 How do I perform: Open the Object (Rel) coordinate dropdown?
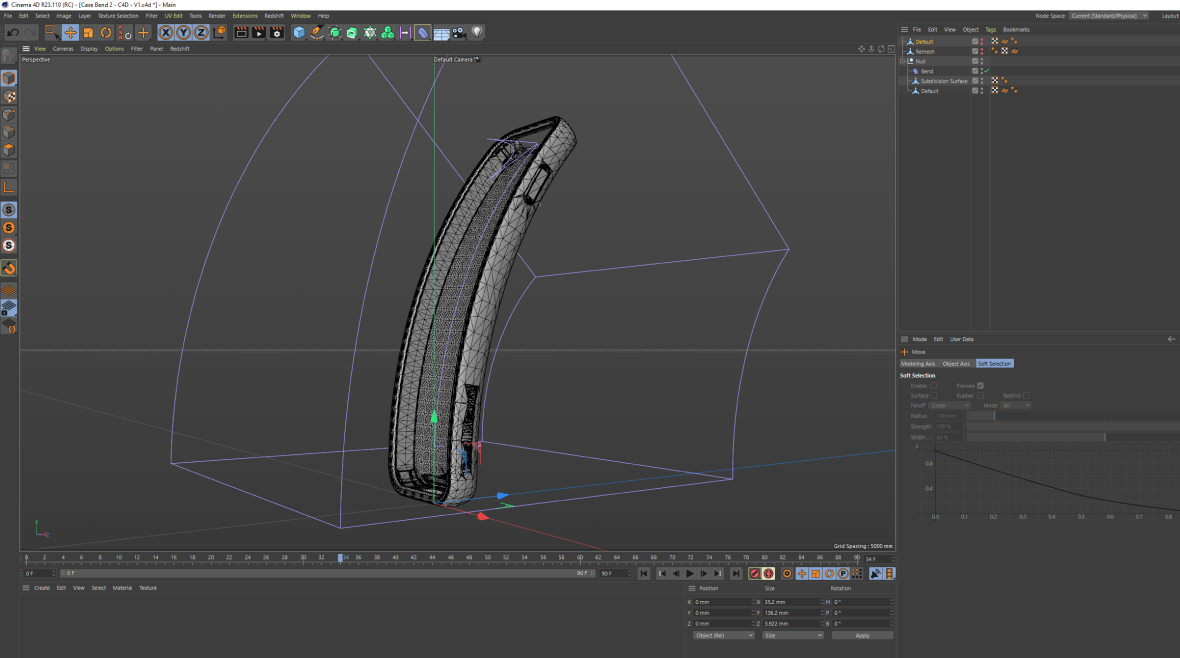coord(723,635)
